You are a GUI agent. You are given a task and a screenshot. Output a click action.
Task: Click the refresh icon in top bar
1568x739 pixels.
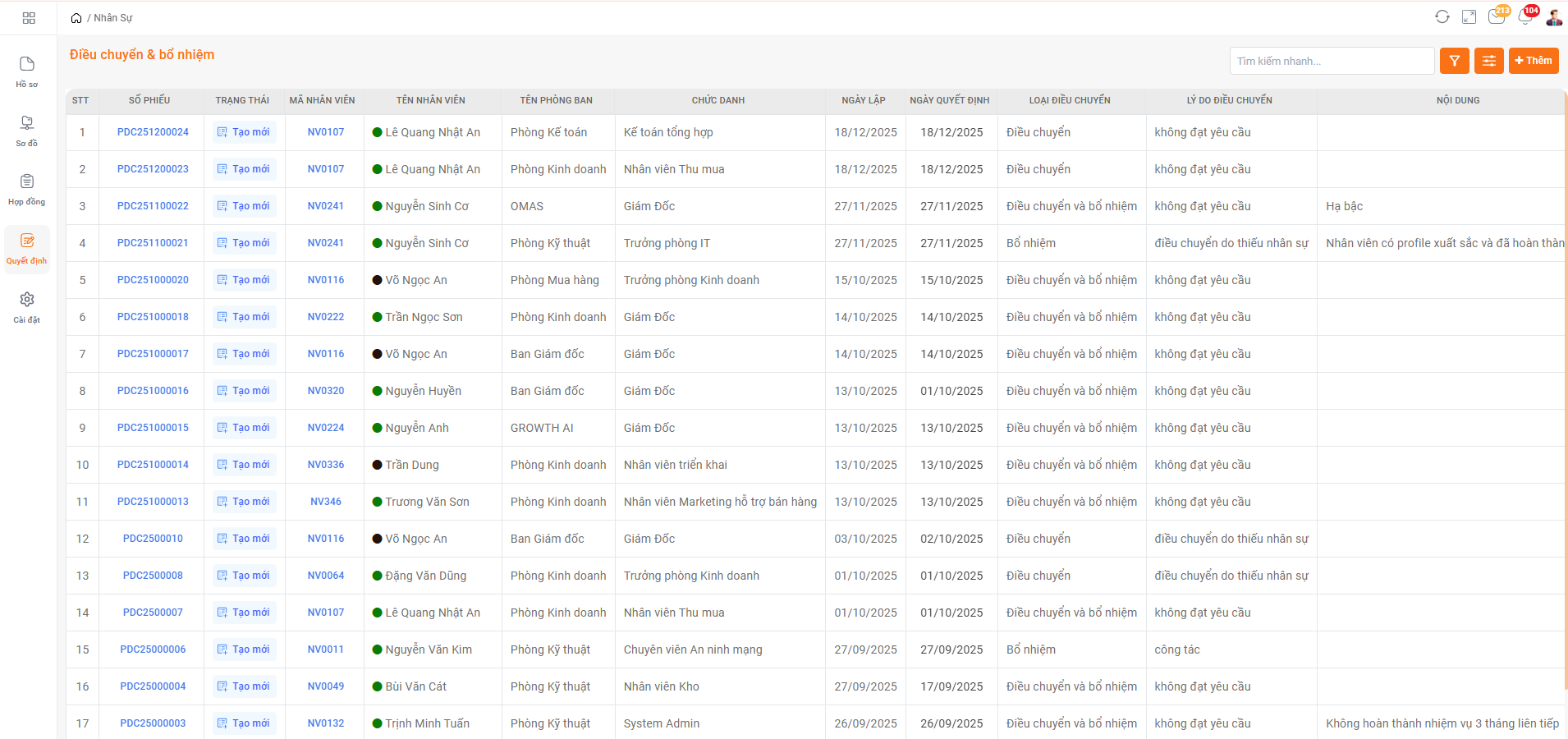click(x=1442, y=17)
